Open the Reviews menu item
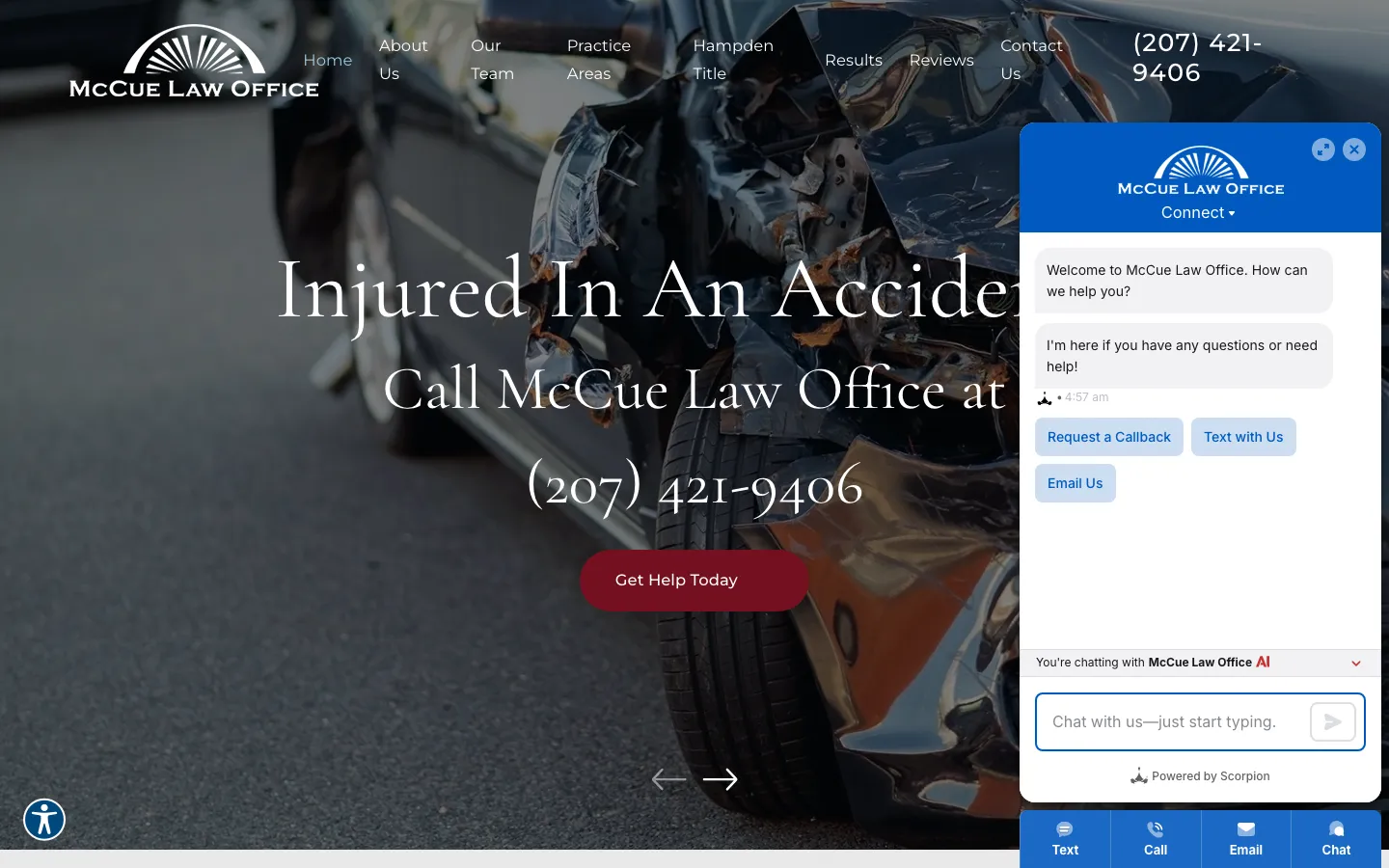 [x=941, y=60]
